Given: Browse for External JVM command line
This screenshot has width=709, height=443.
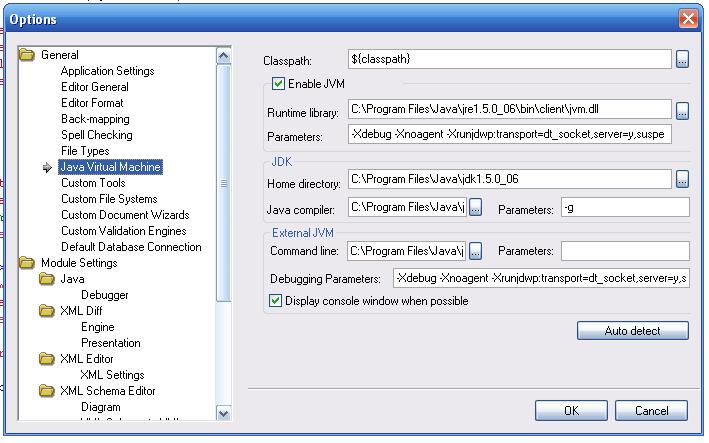Looking at the screenshot, I should (x=476, y=250).
